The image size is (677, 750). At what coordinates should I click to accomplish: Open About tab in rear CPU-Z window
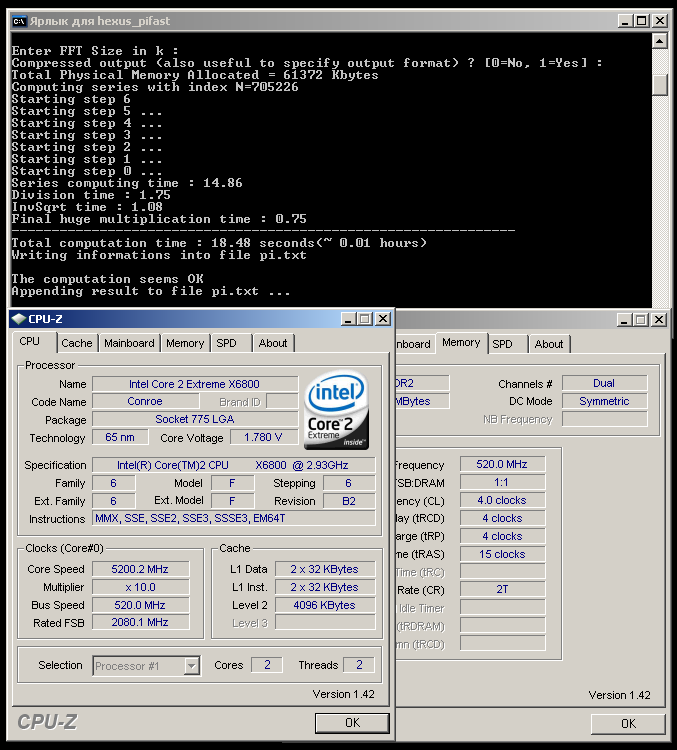point(549,344)
